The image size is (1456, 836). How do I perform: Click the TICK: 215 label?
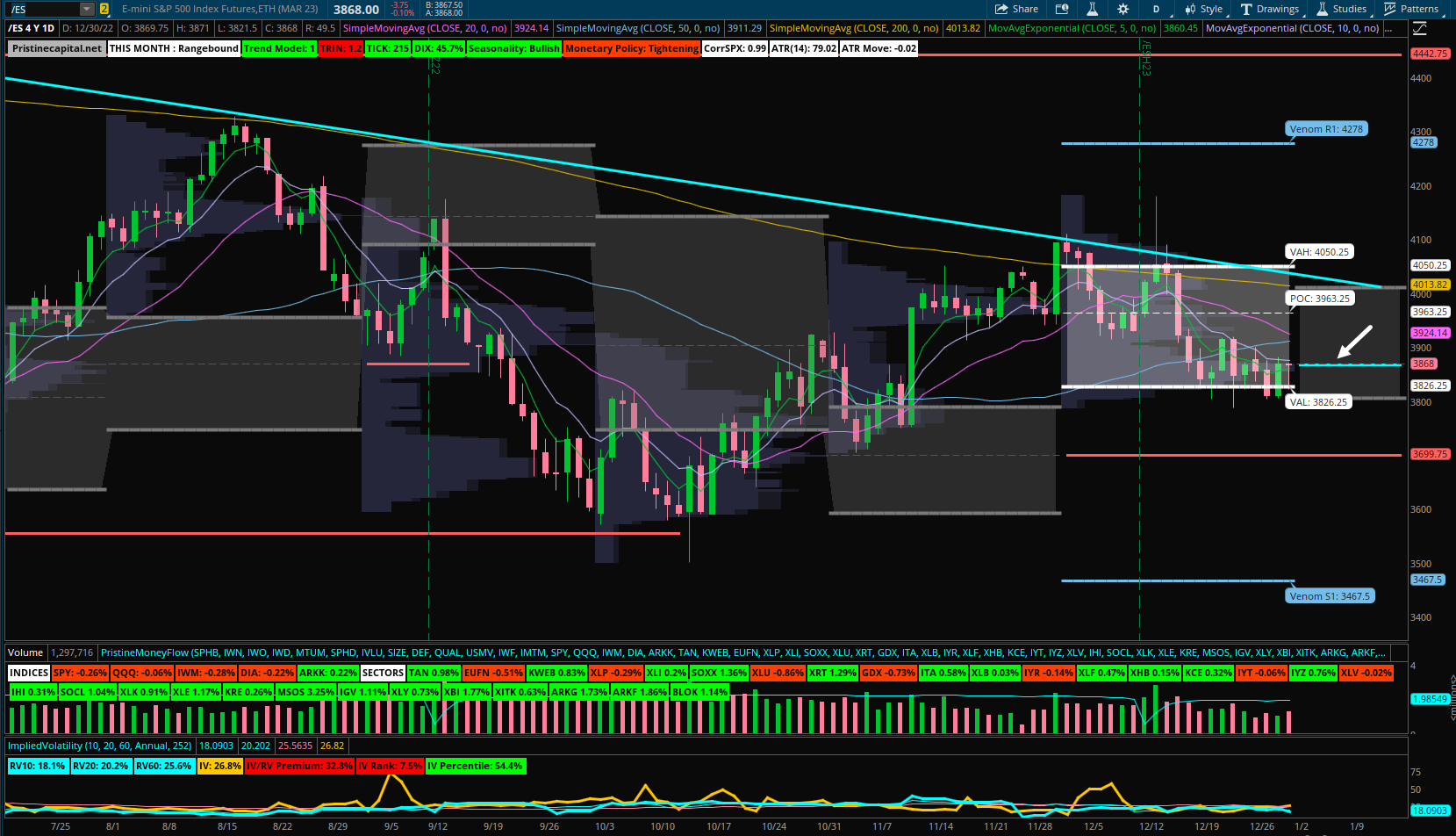388,48
